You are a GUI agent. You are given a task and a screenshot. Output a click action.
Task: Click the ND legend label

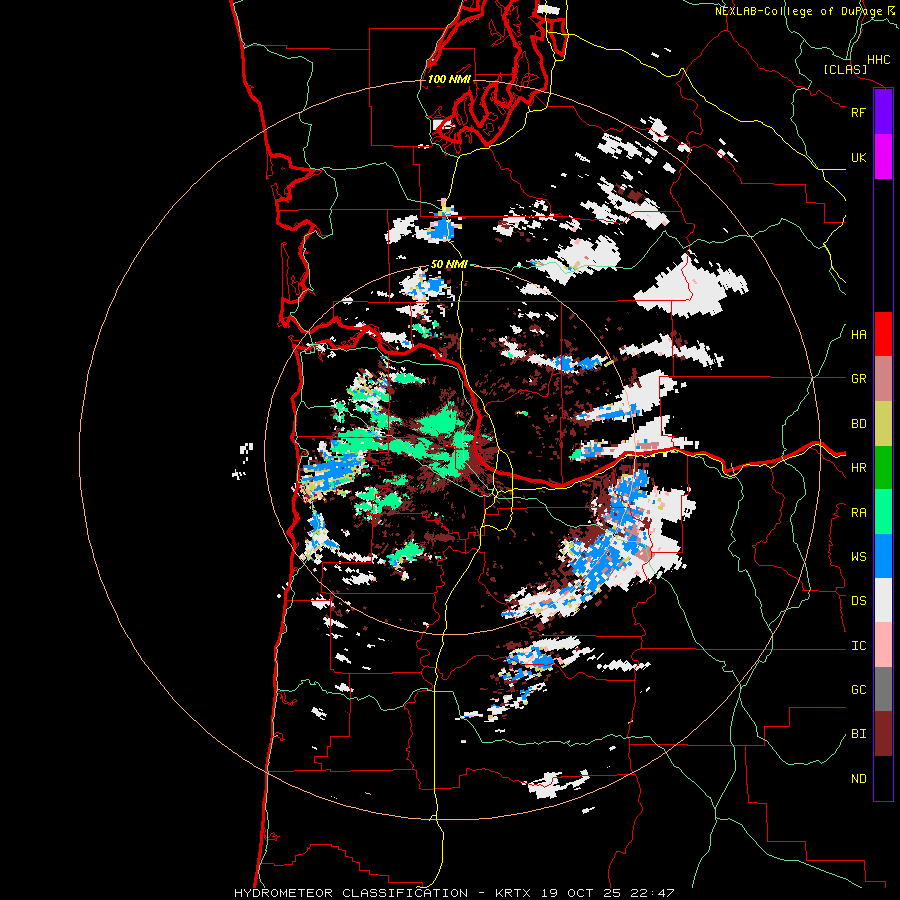(859, 778)
